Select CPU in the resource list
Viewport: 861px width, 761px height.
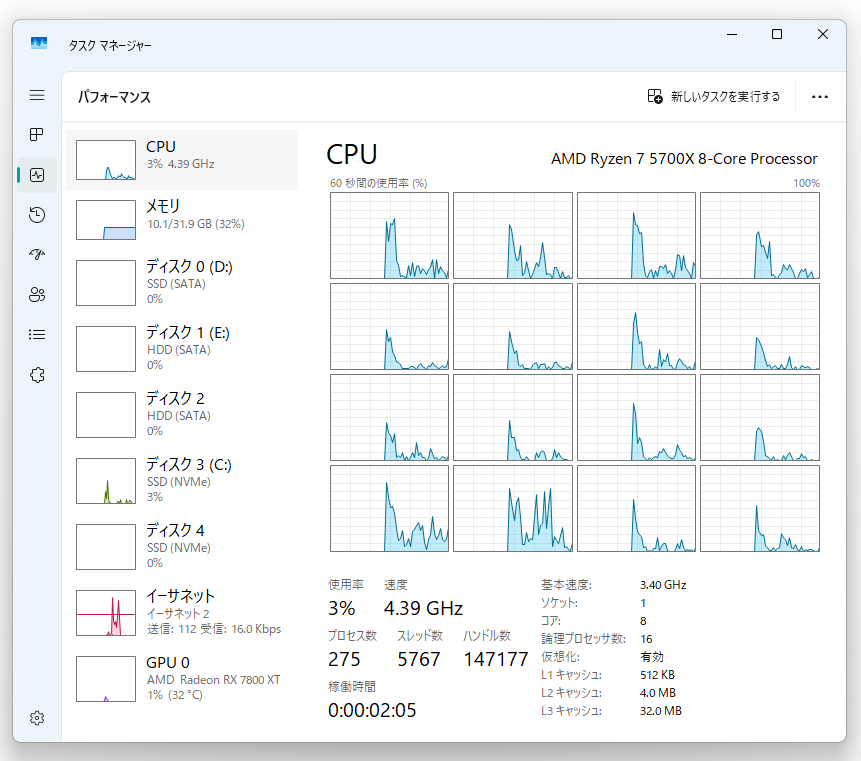182,160
